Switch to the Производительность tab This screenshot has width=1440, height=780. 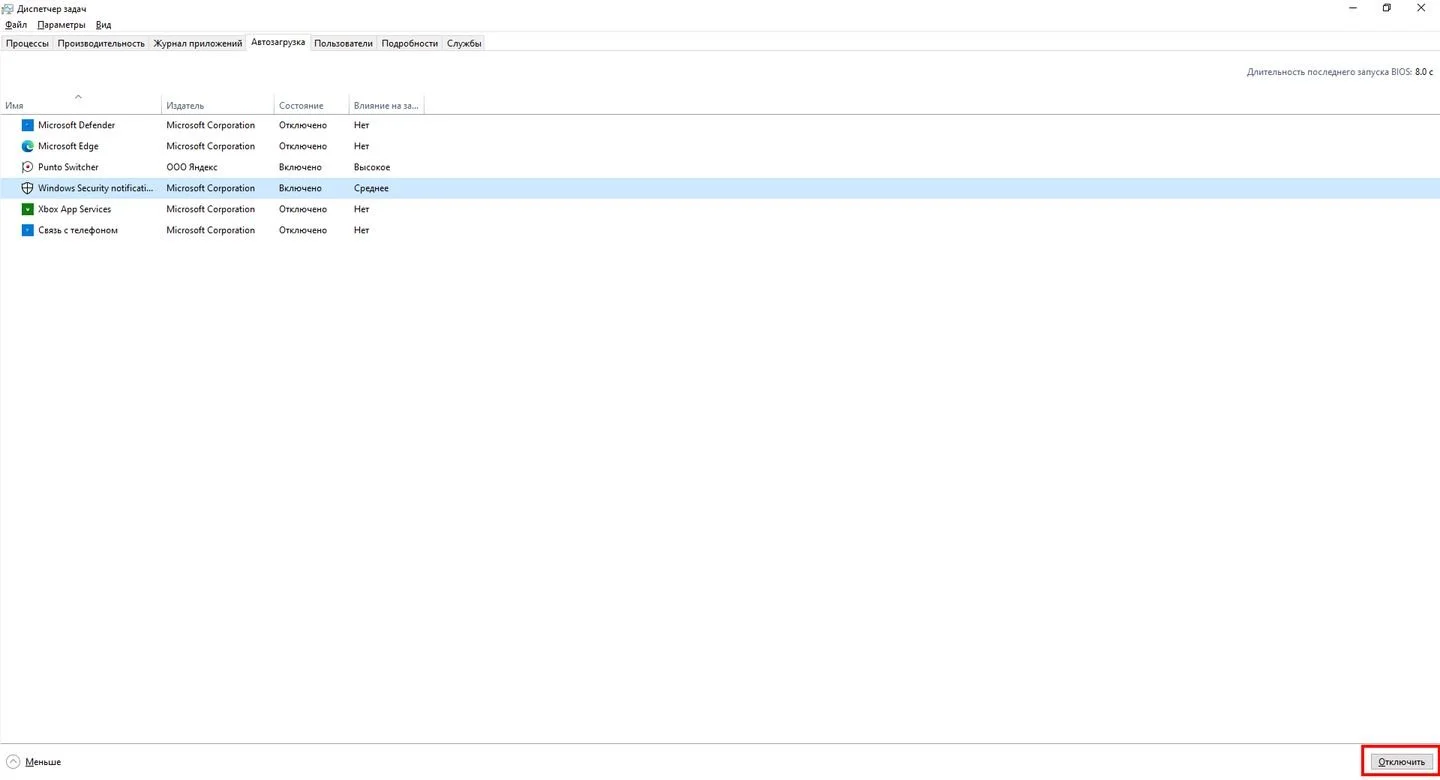coord(101,43)
